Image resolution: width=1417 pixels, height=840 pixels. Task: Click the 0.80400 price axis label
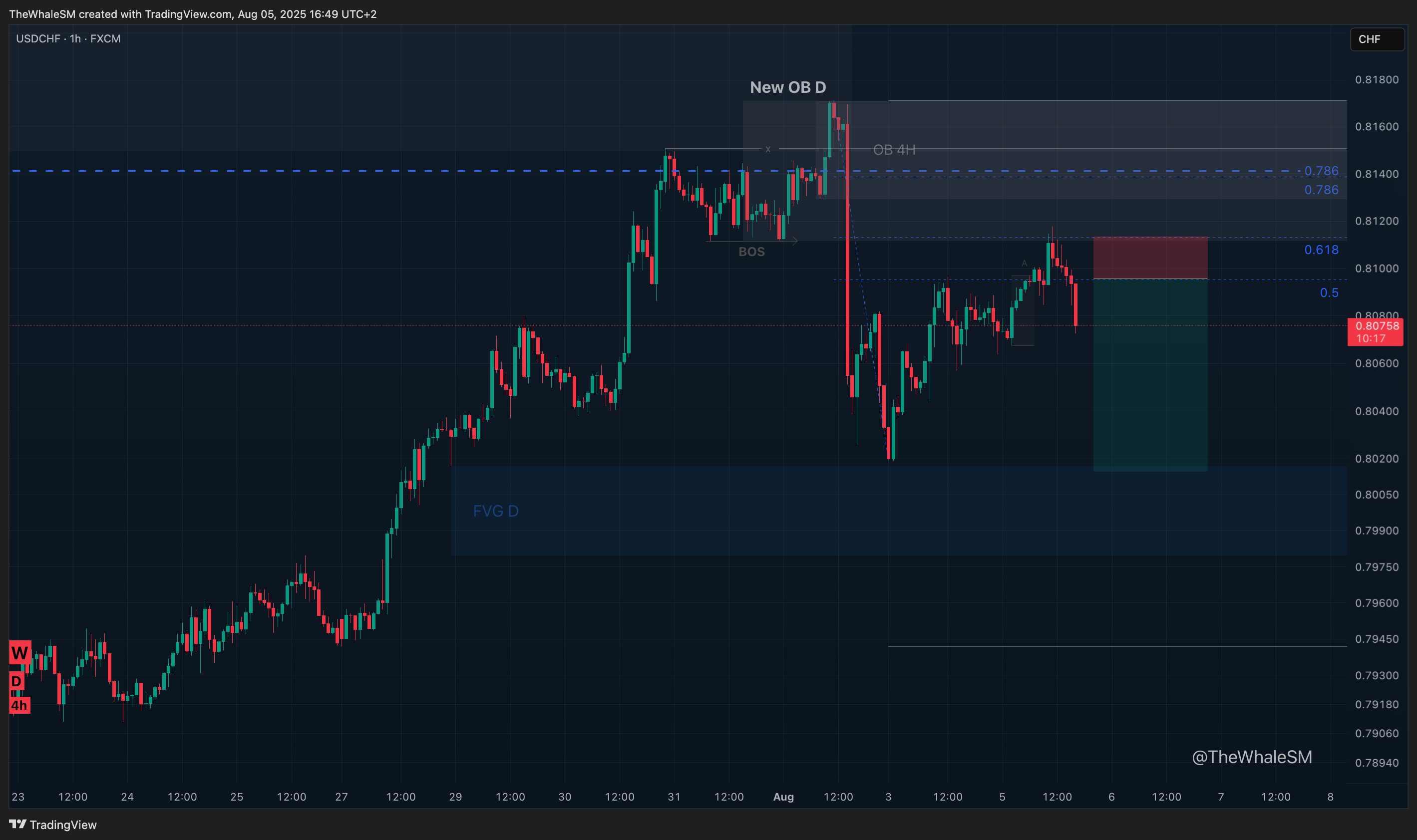pyautogui.click(x=1376, y=411)
